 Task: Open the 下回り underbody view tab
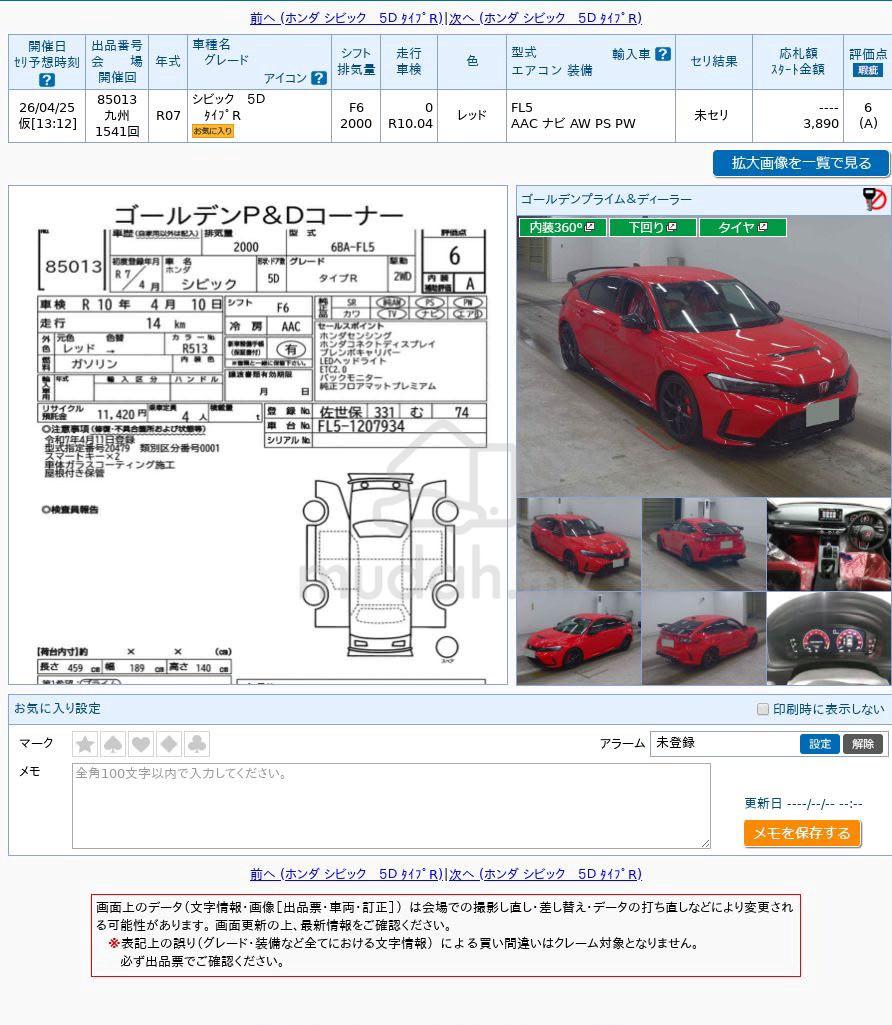point(652,227)
